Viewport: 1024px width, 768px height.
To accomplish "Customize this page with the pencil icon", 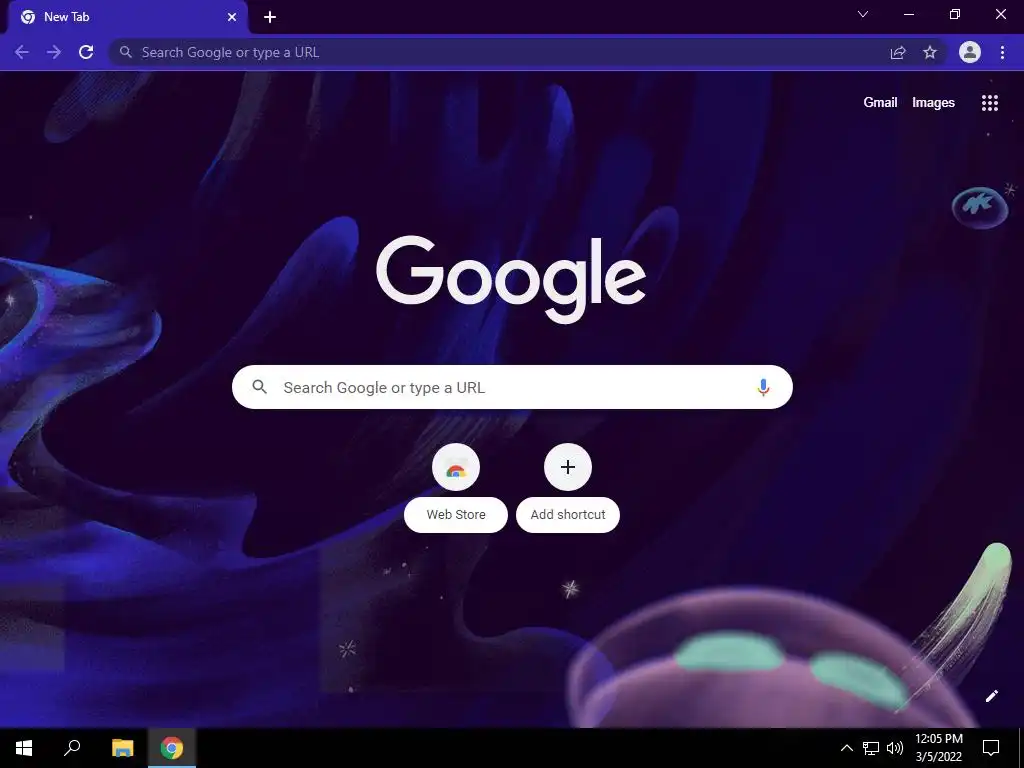I will tap(991, 696).
